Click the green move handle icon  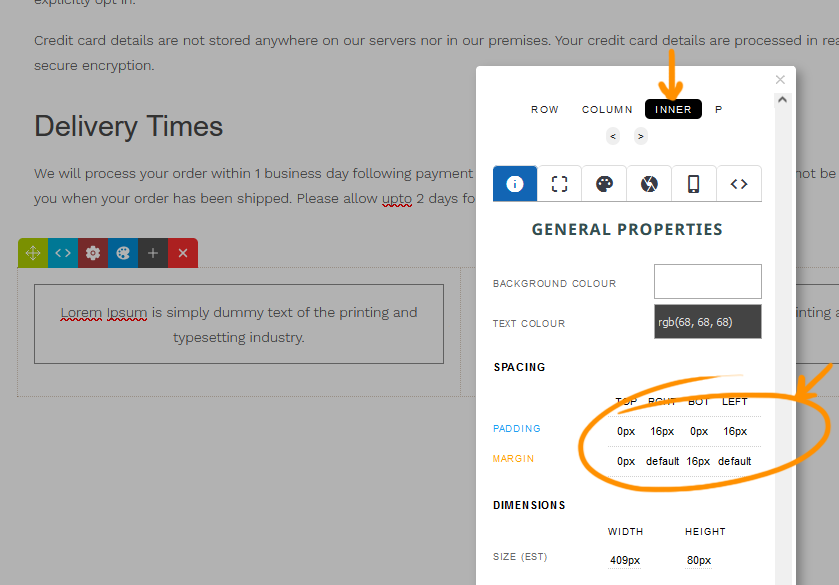point(33,253)
